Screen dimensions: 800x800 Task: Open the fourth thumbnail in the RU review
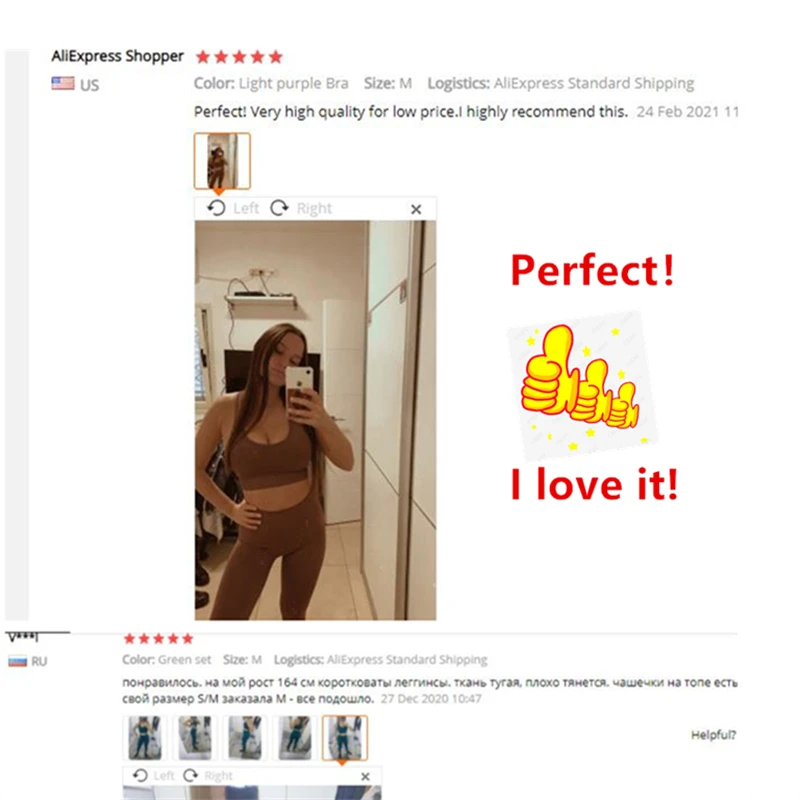click(295, 738)
